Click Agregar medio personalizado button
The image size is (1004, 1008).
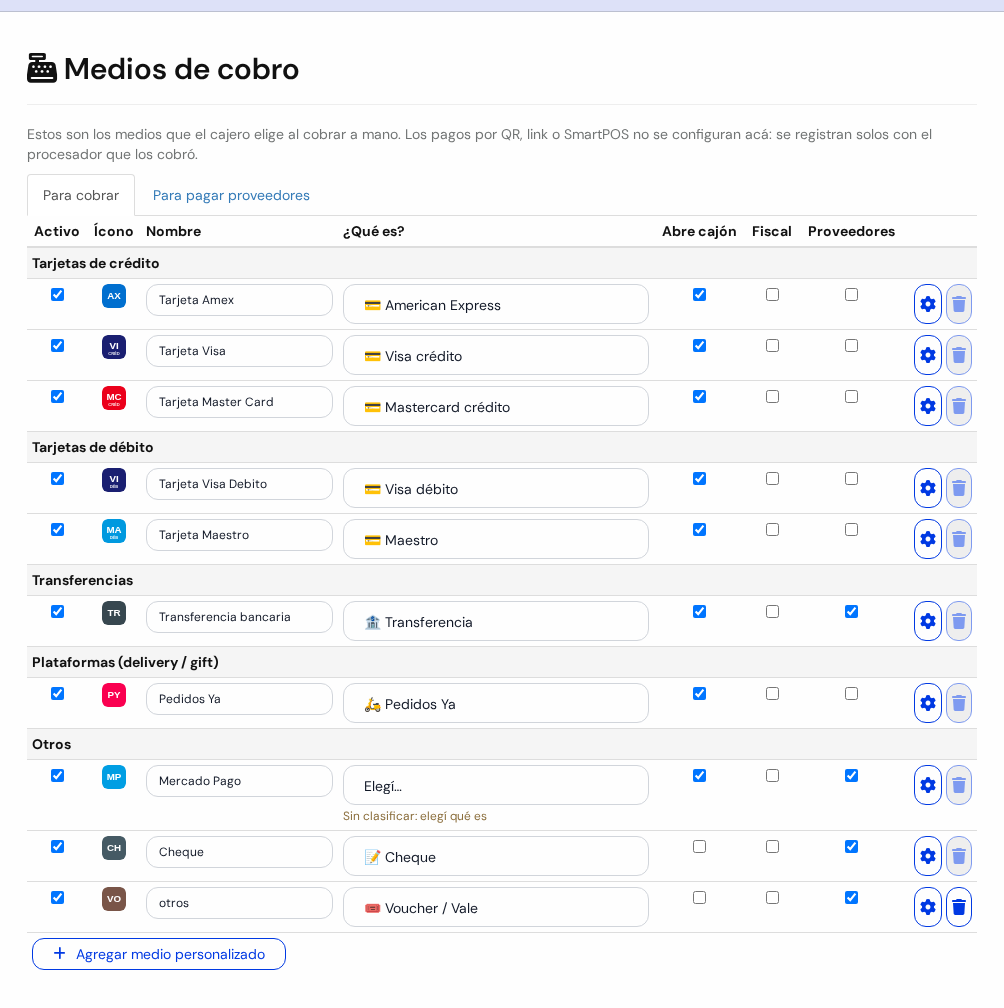[x=159, y=954]
